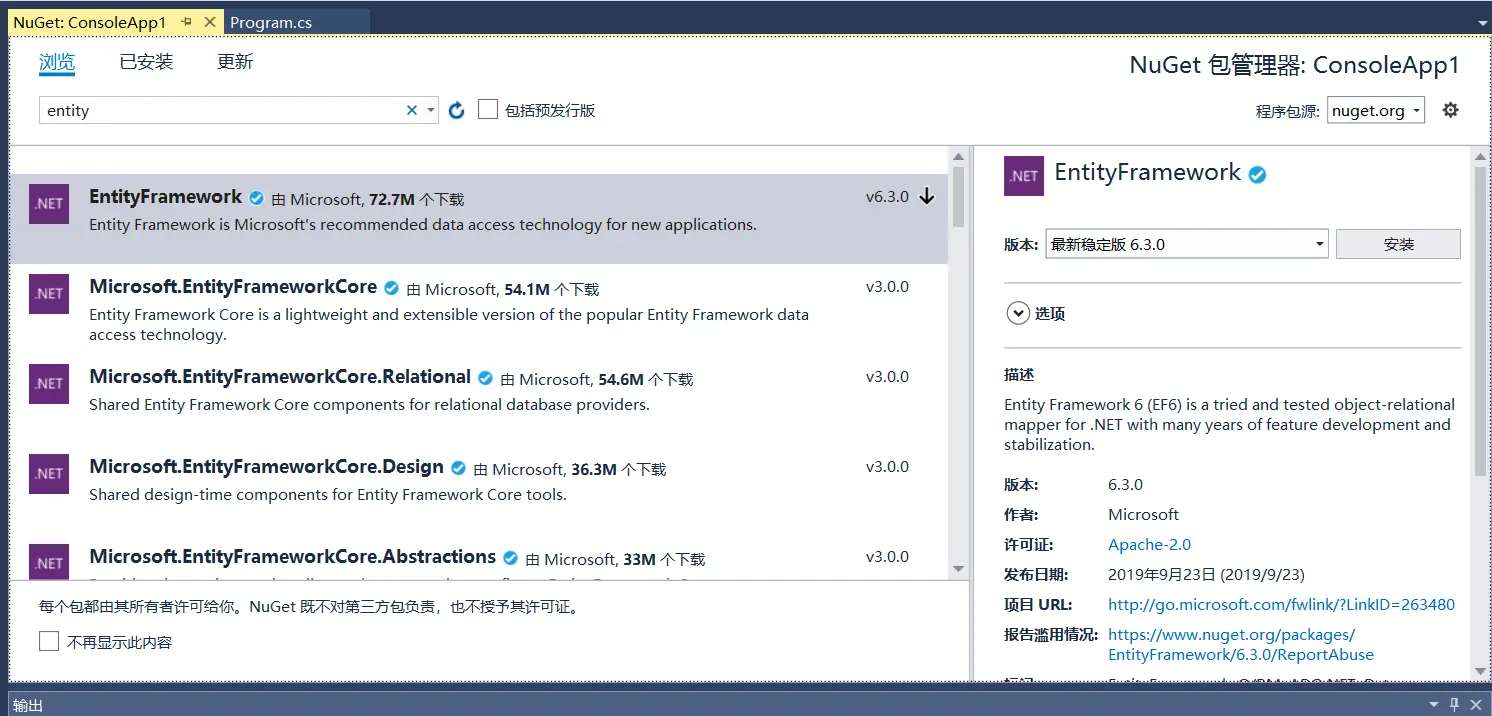Viewport: 1492px width, 716px height.
Task: Click details pane scrollbar down arrow
Action: (1481, 670)
